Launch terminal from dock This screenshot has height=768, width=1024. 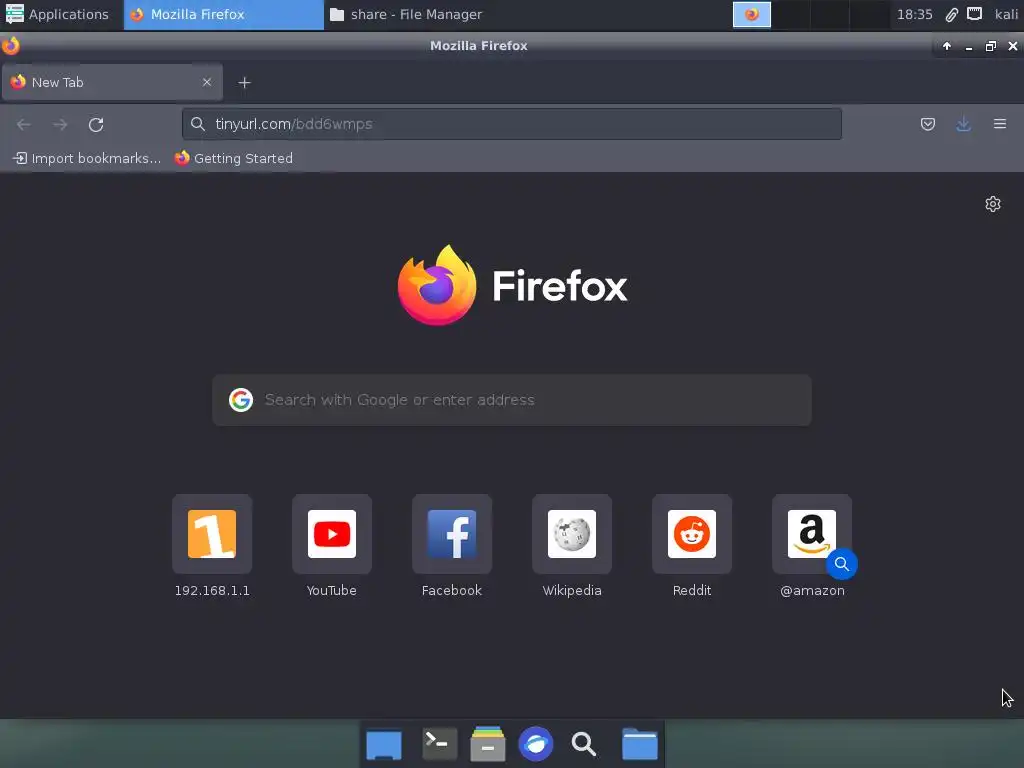[x=440, y=744]
